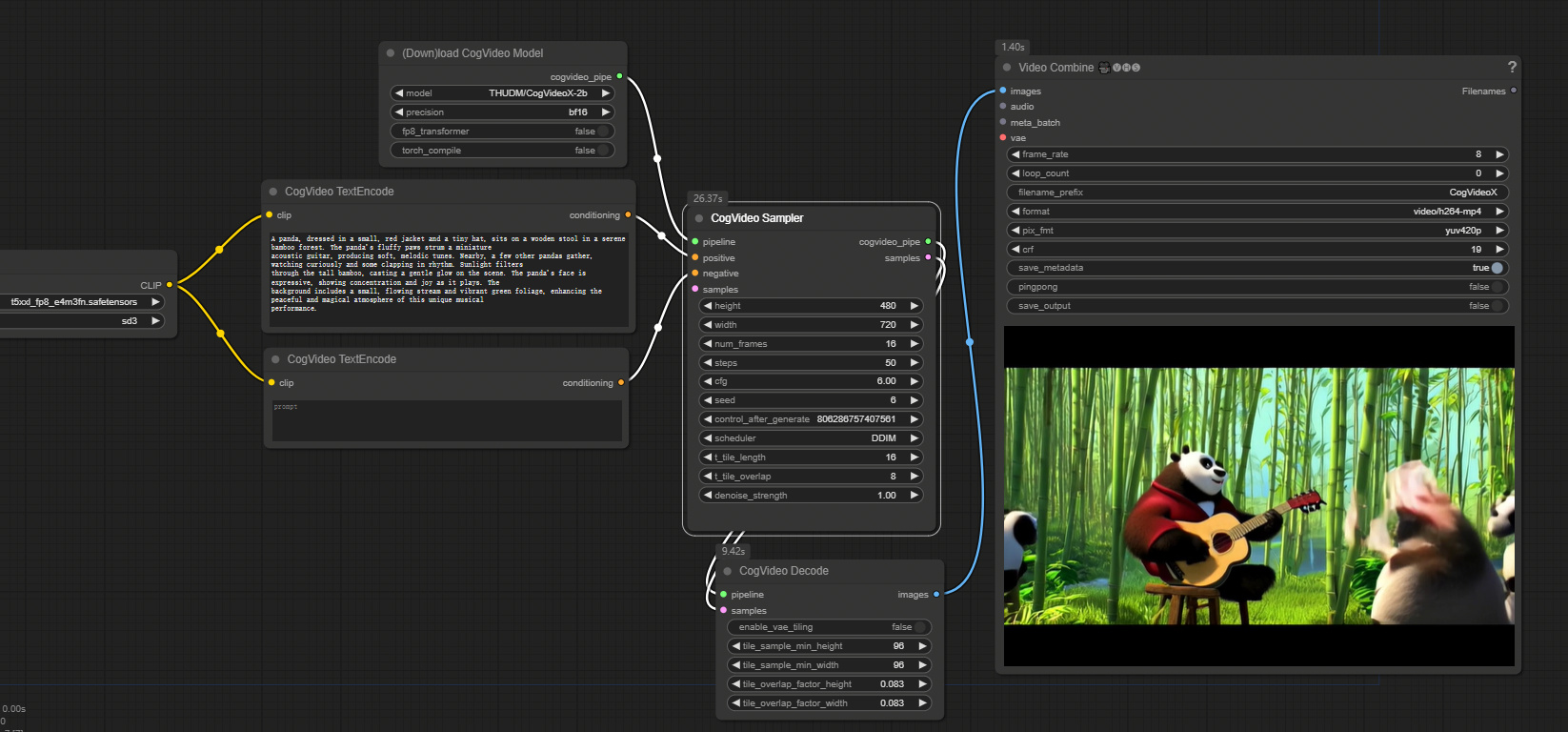Toggle enable_vae_tiling in CogVideo Decode
Screen dimensions: 1568x732
point(829,627)
